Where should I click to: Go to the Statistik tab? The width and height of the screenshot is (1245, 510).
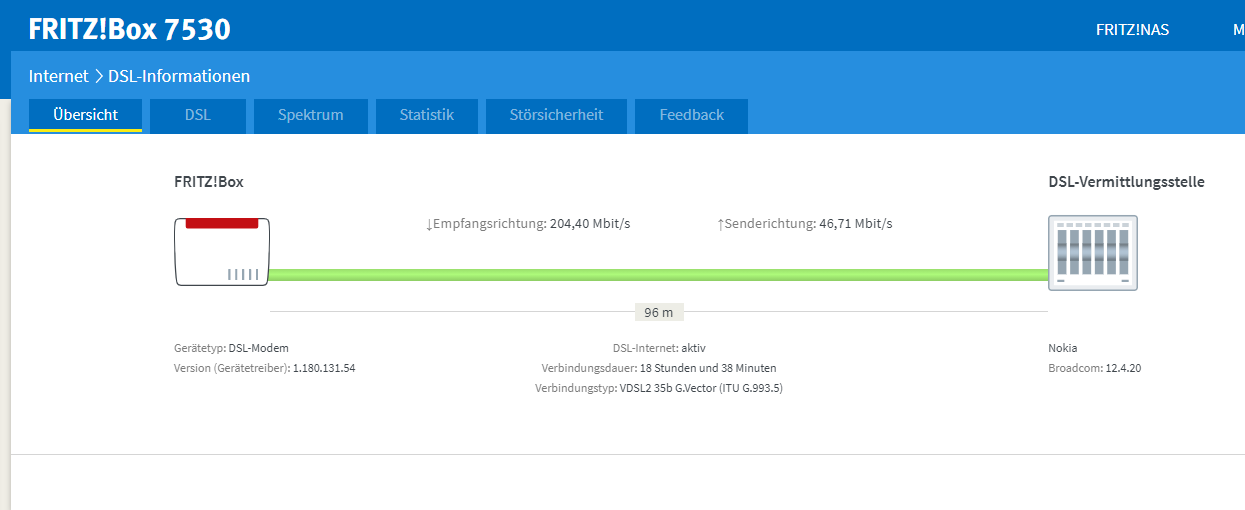427,115
